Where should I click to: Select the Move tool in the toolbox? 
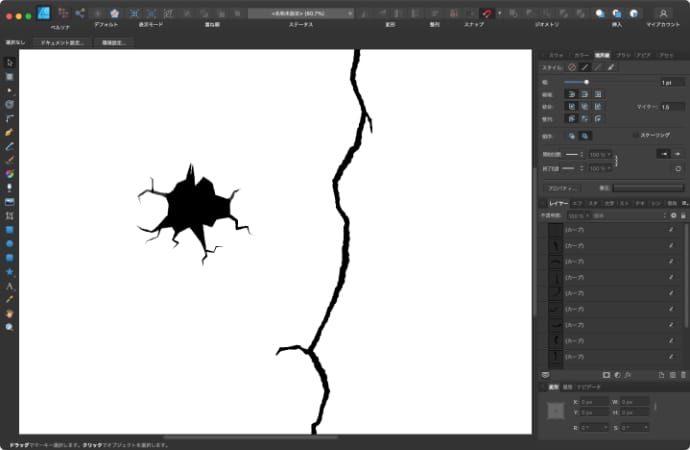(9, 62)
